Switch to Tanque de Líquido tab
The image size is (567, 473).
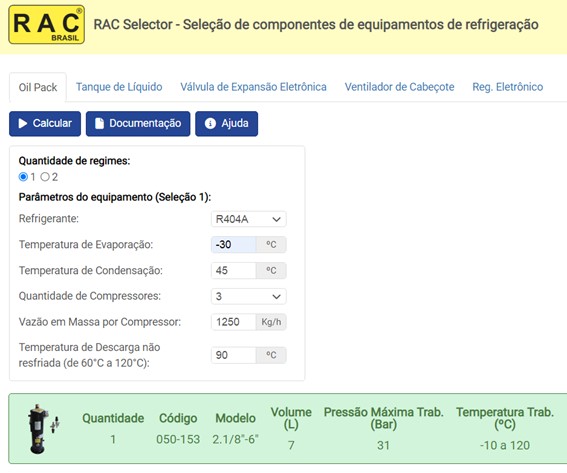coord(119,87)
